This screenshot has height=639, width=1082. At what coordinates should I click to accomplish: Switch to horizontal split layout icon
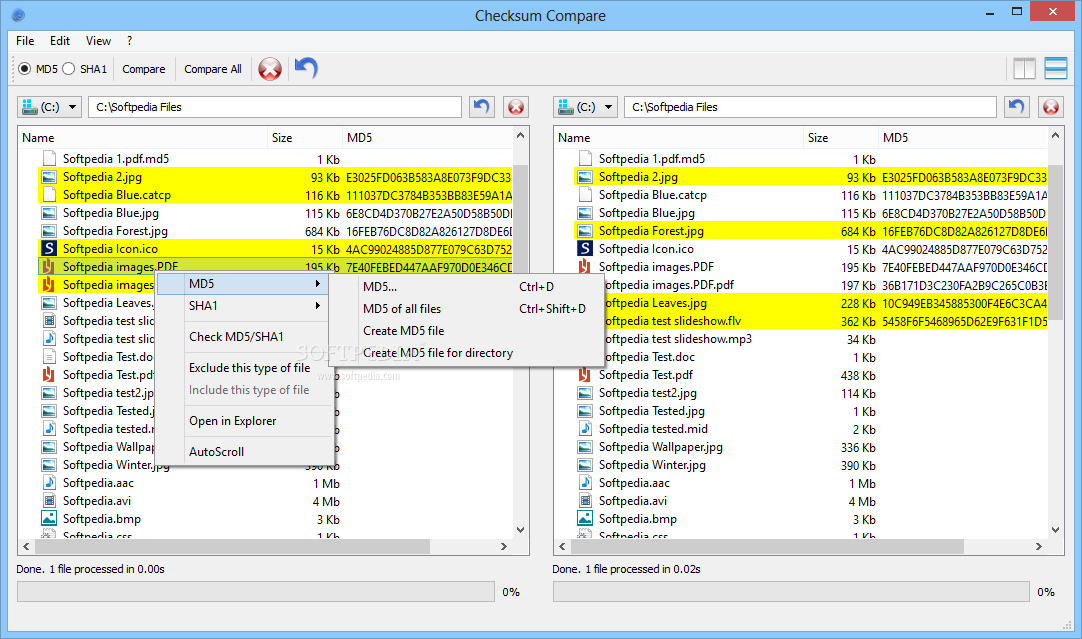click(1056, 68)
